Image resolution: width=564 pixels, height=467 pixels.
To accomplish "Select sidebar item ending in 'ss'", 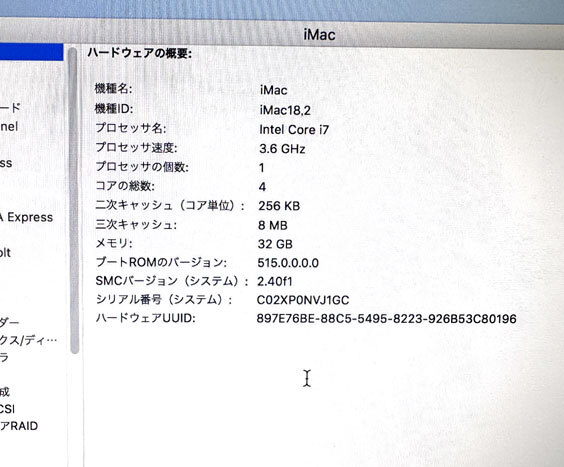I will pos(6,163).
